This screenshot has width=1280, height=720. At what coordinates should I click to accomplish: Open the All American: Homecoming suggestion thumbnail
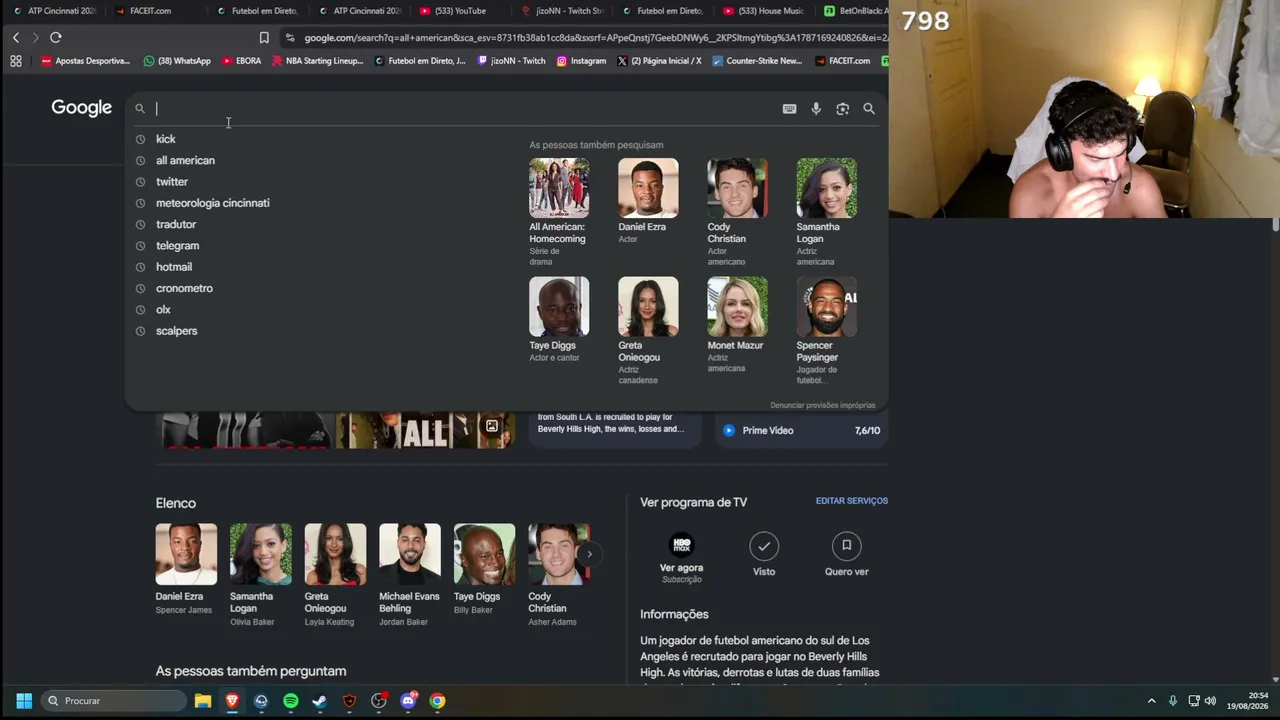click(559, 188)
